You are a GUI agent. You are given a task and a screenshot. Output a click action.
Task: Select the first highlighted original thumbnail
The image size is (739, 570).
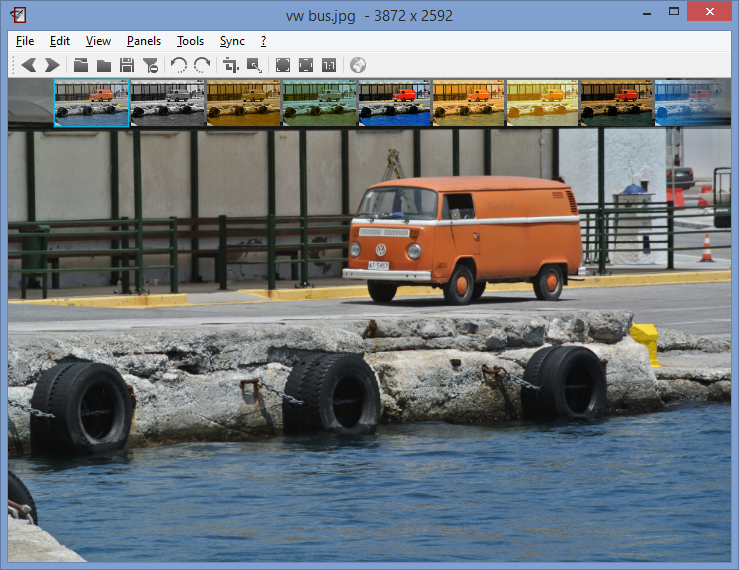pos(92,103)
